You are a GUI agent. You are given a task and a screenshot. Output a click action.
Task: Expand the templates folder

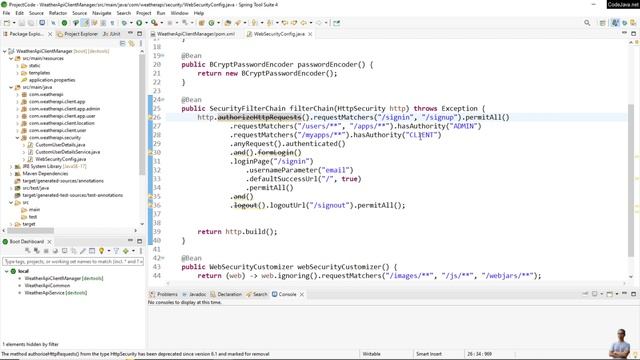coord(18,73)
